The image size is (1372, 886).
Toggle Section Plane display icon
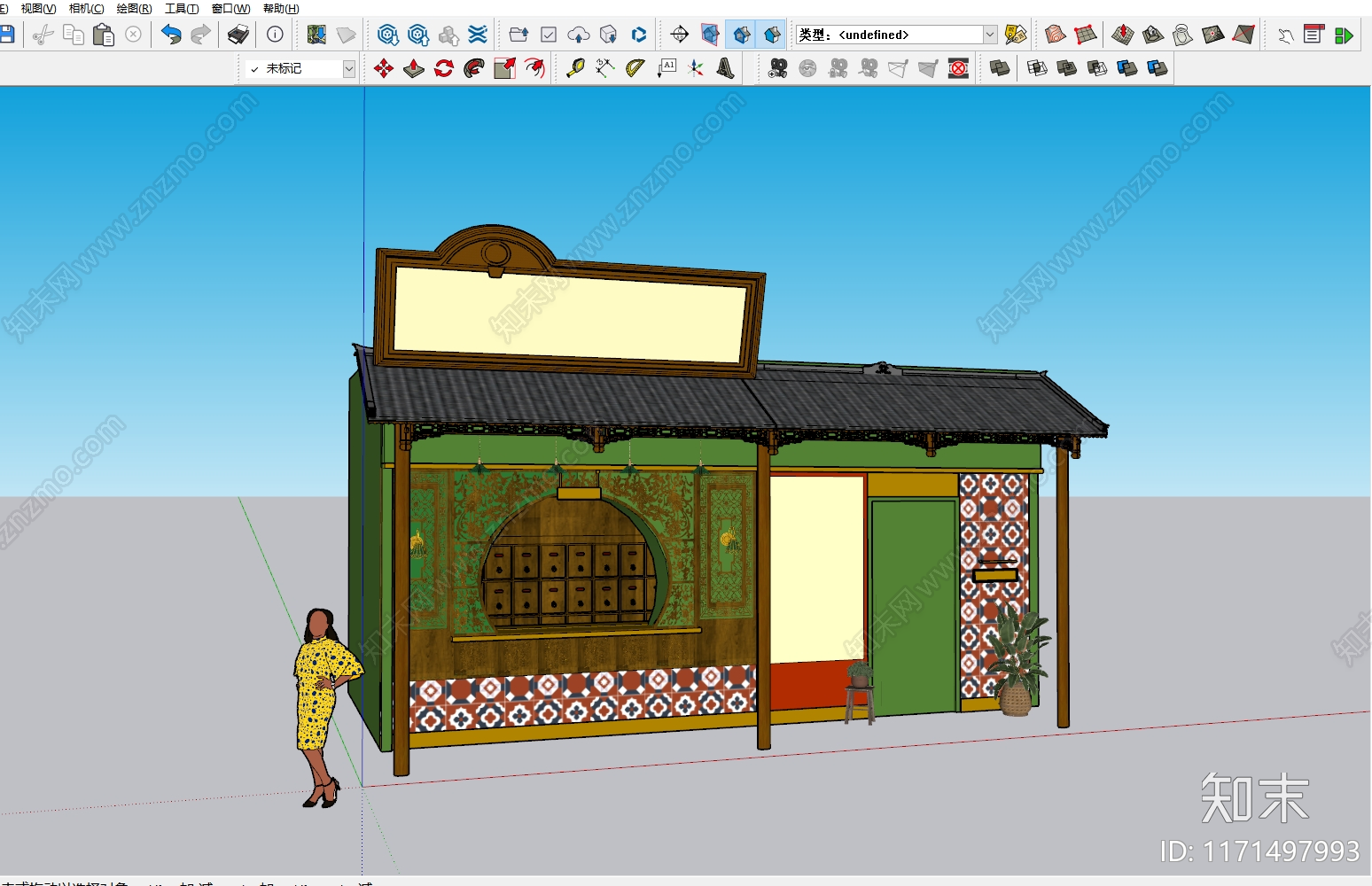(x=710, y=35)
